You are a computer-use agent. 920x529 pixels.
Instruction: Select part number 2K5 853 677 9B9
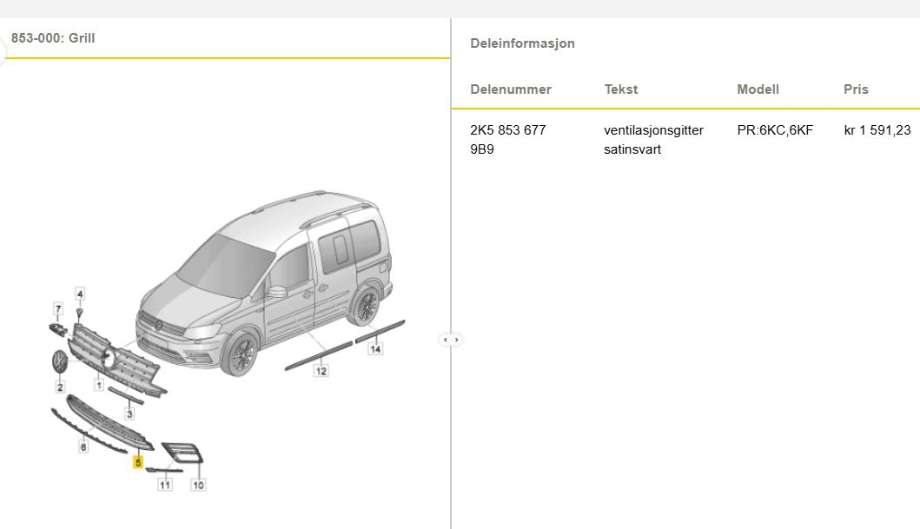508,140
